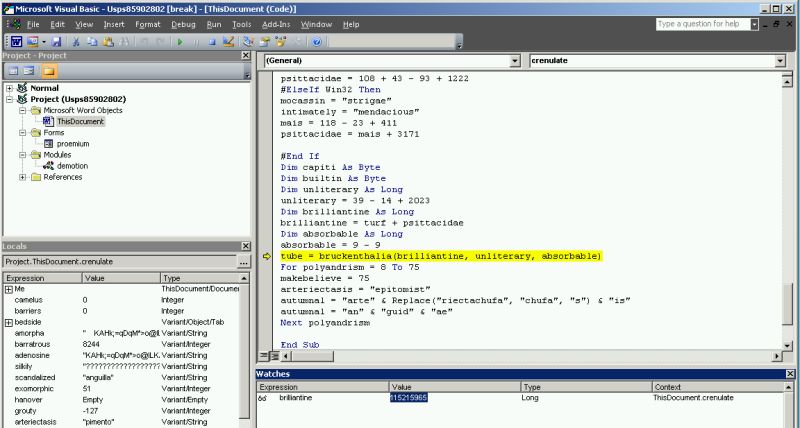Click the disabled Toolbox toolbar icon
Viewport: 800px width, 428px height.
click(297, 42)
